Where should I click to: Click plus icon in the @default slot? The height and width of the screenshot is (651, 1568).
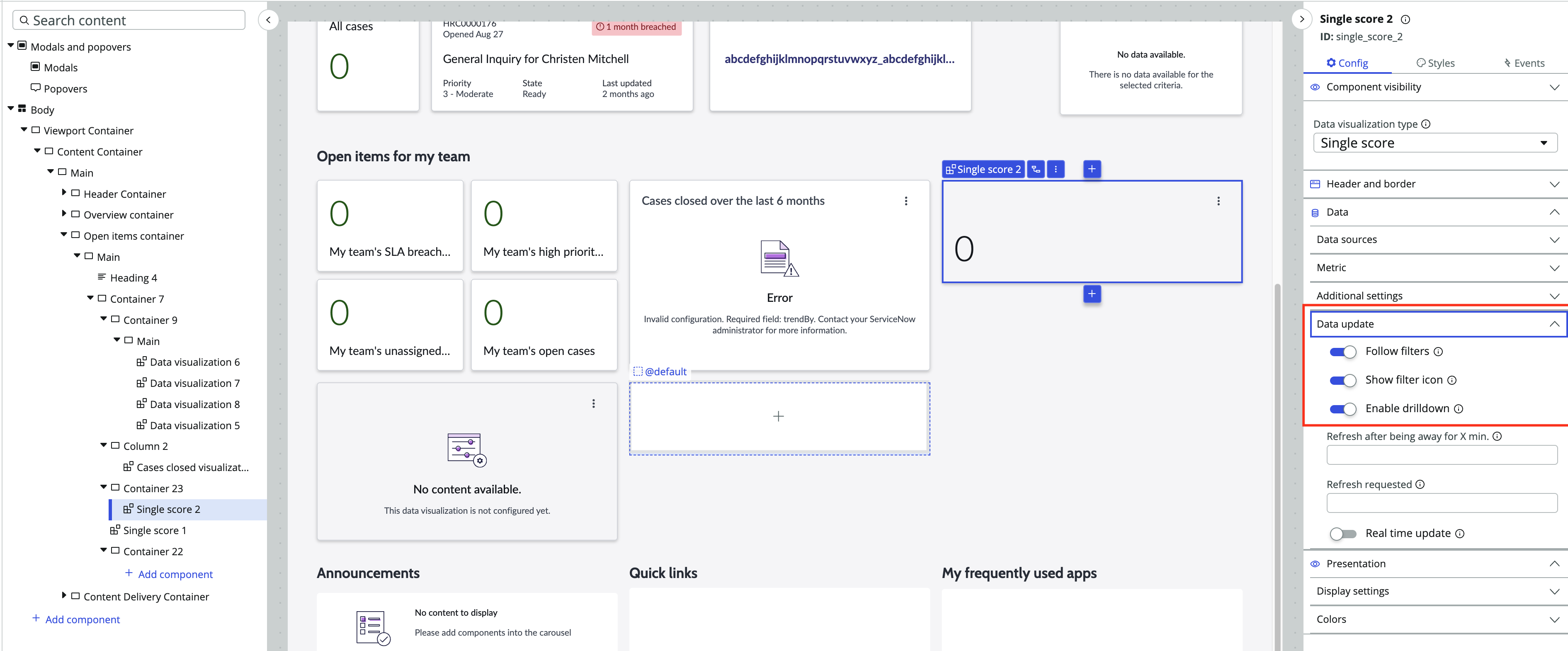tap(779, 417)
